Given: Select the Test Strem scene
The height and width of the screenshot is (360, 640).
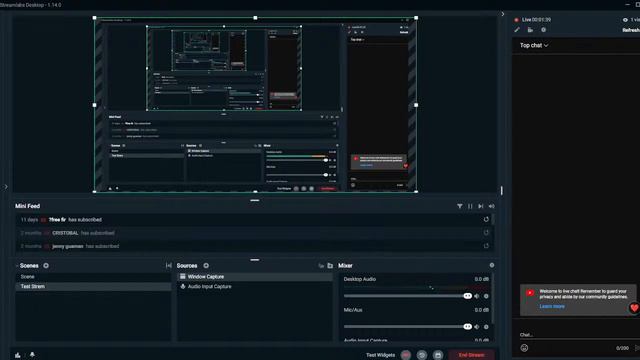Looking at the screenshot, I should click(93, 287).
